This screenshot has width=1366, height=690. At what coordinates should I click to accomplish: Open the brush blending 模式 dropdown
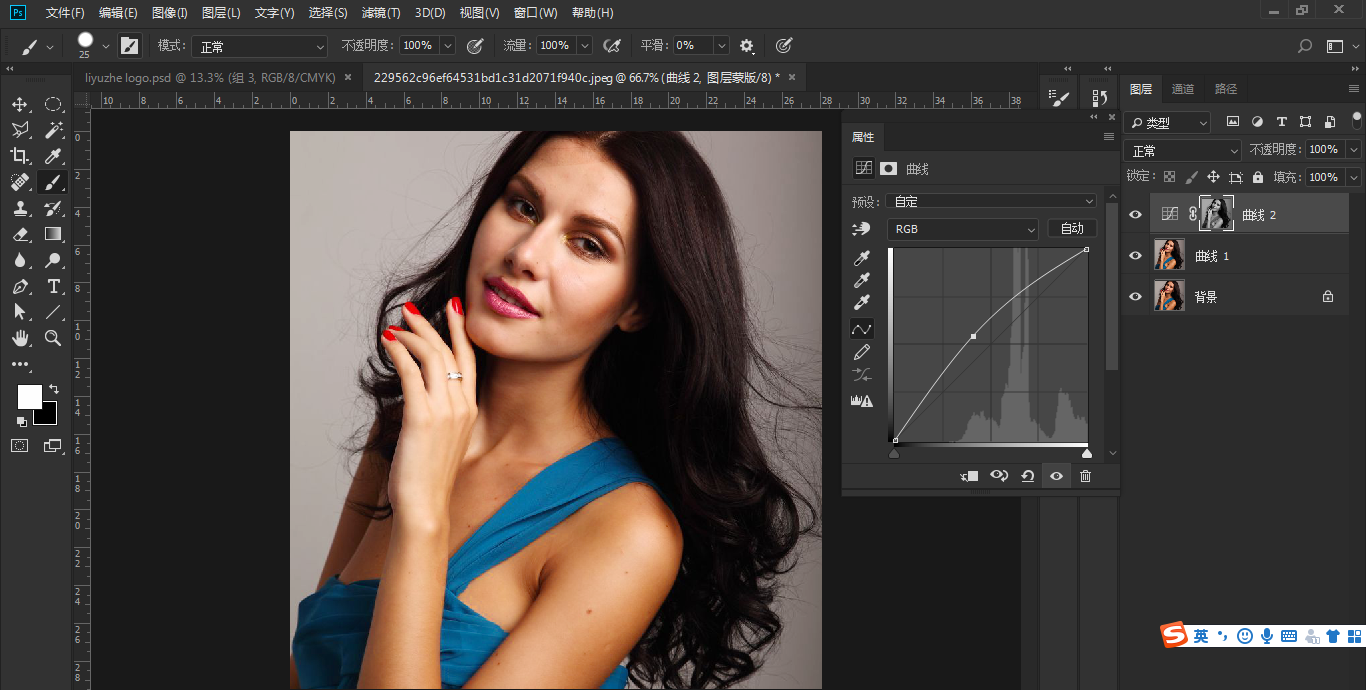pos(261,46)
